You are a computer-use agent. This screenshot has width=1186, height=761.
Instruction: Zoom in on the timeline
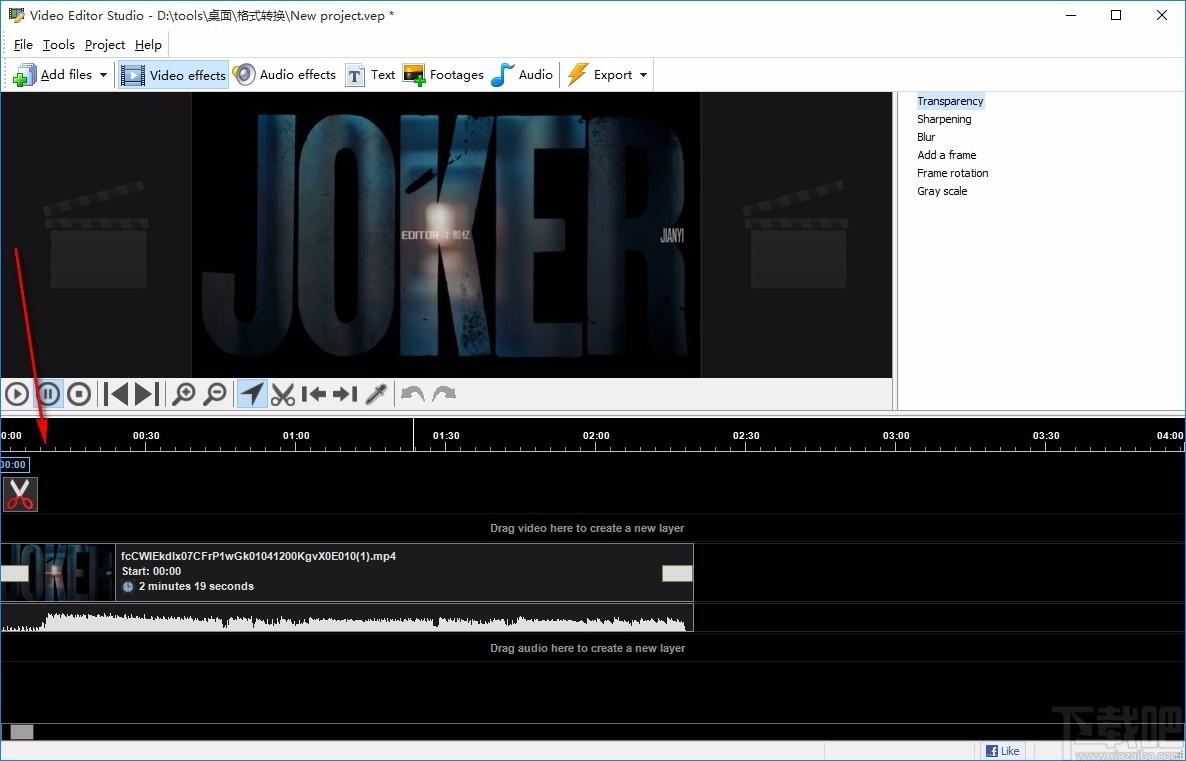(x=183, y=394)
